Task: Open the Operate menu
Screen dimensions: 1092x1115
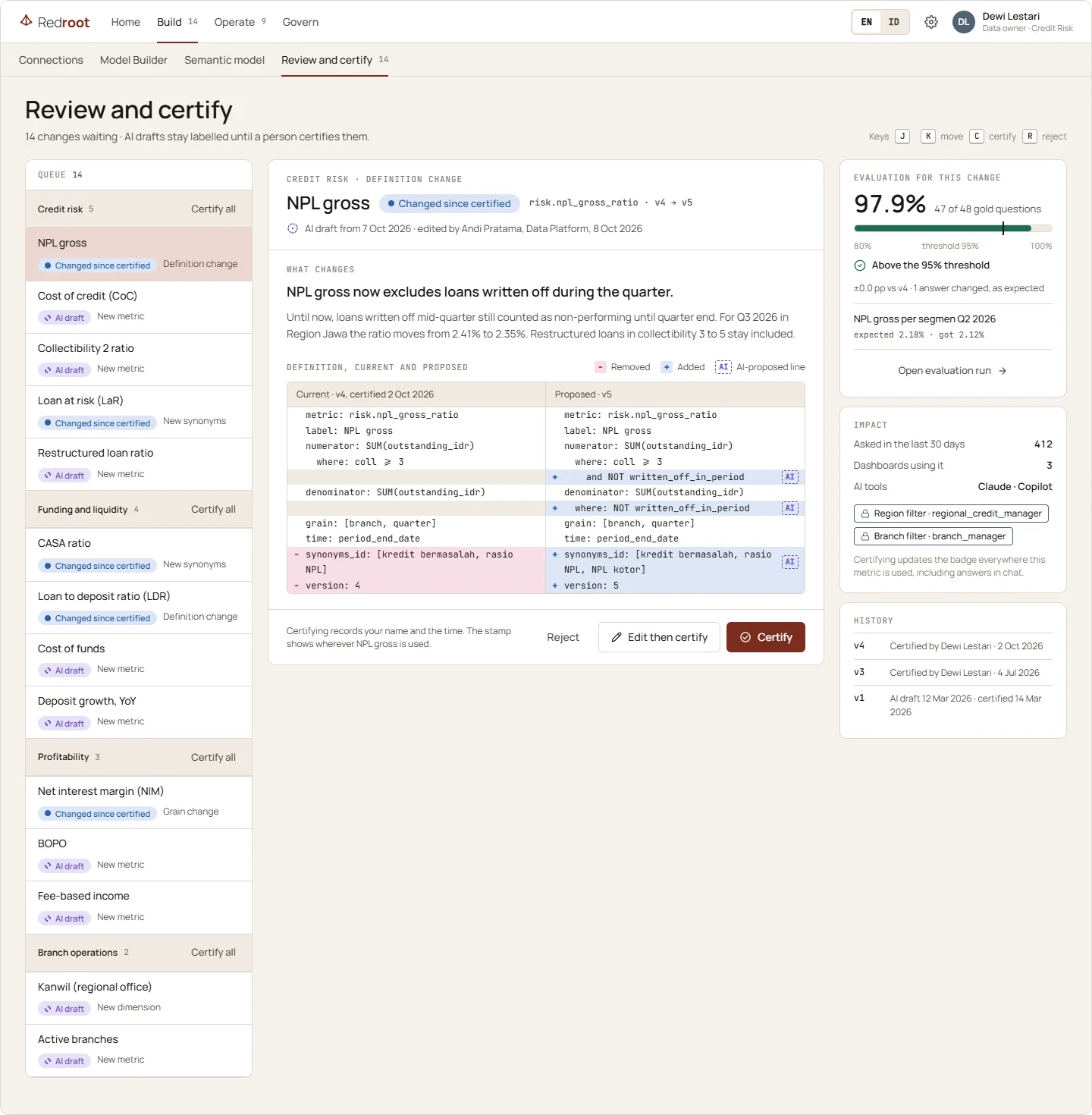Action: point(240,22)
